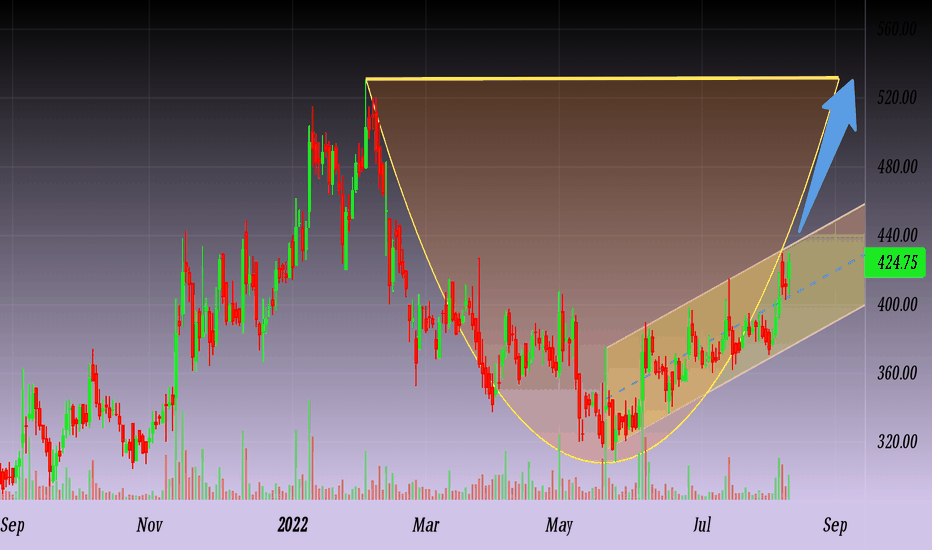Click the 400.00 price axis label
Image resolution: width=932 pixels, height=550 pixels.
point(897,304)
